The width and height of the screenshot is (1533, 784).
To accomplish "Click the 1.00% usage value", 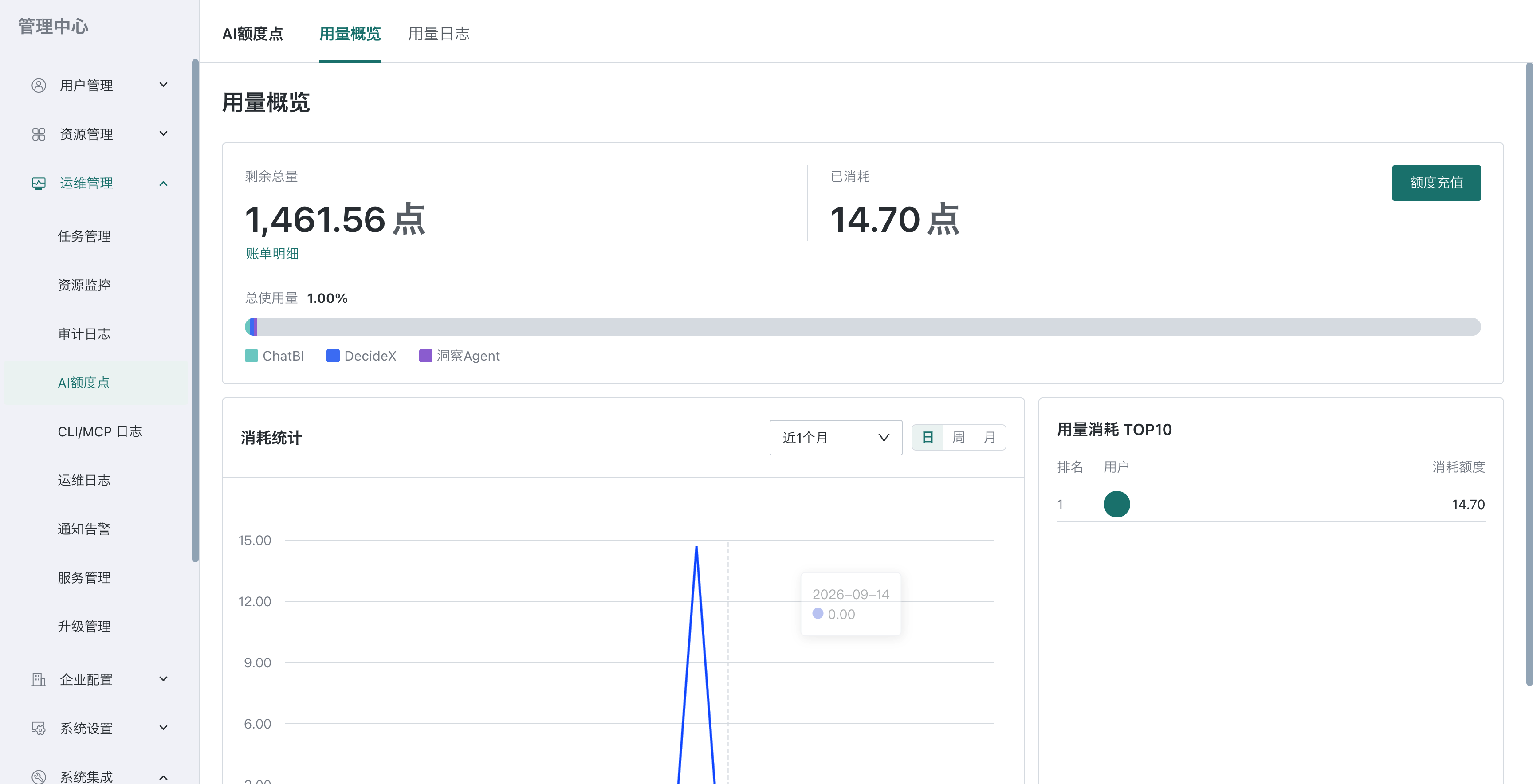I will [327, 298].
